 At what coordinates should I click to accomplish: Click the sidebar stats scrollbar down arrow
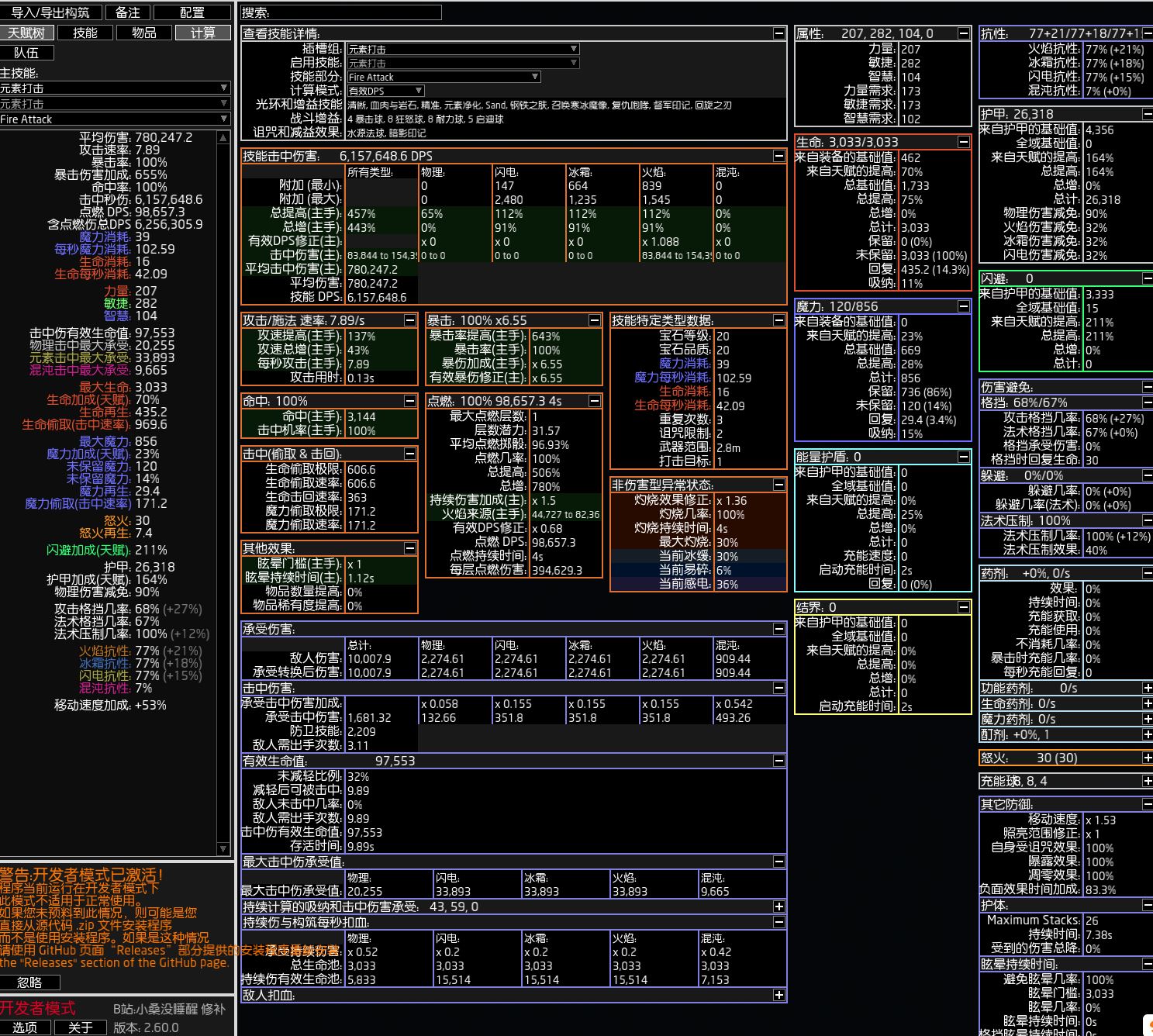tap(223, 849)
